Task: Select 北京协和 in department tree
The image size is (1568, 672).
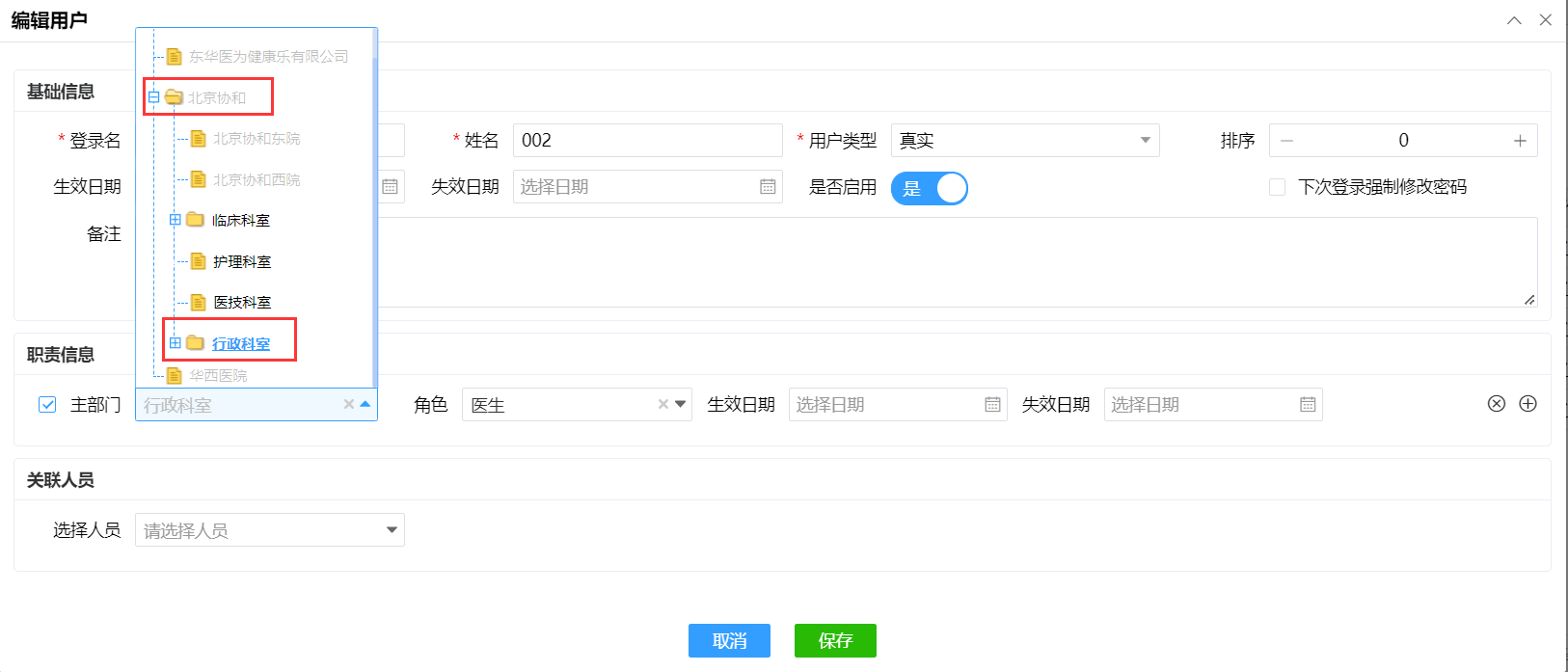Action: pyautogui.click(x=217, y=98)
